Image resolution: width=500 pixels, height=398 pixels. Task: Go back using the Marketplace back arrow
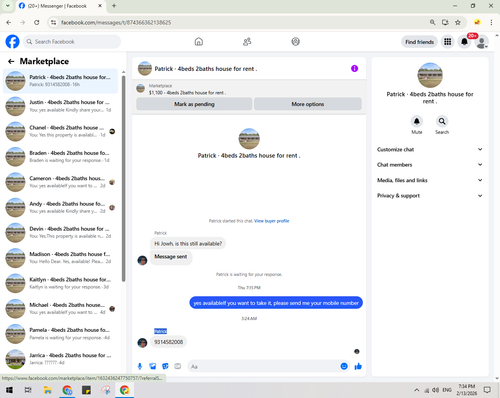tap(11, 61)
